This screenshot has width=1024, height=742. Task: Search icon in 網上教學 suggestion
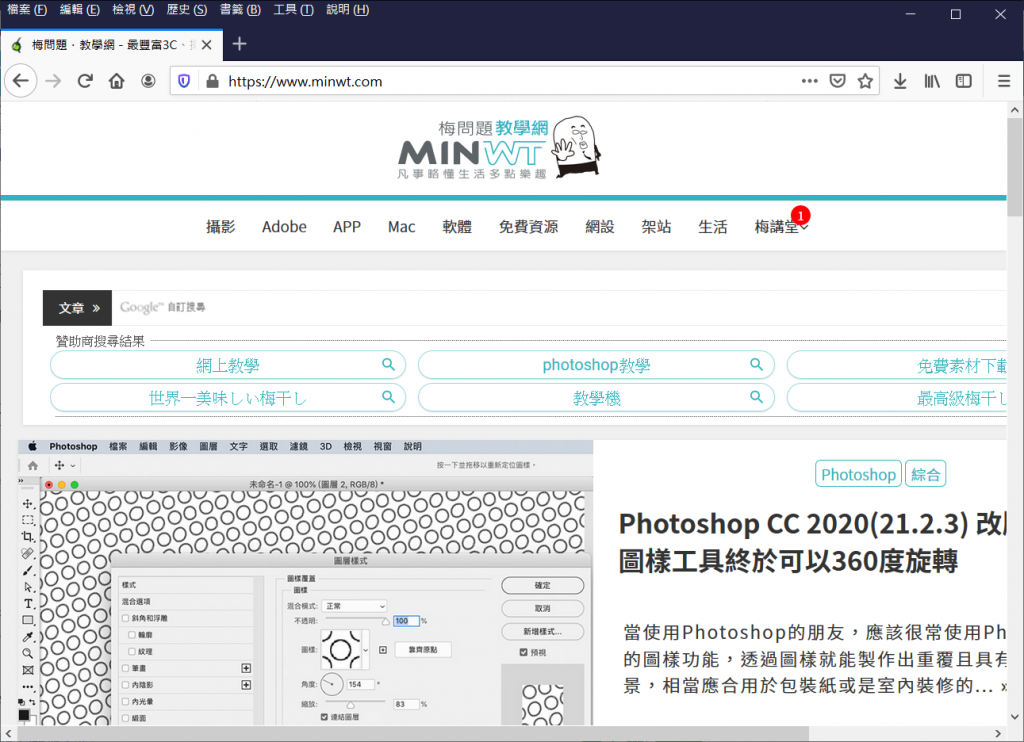click(389, 364)
